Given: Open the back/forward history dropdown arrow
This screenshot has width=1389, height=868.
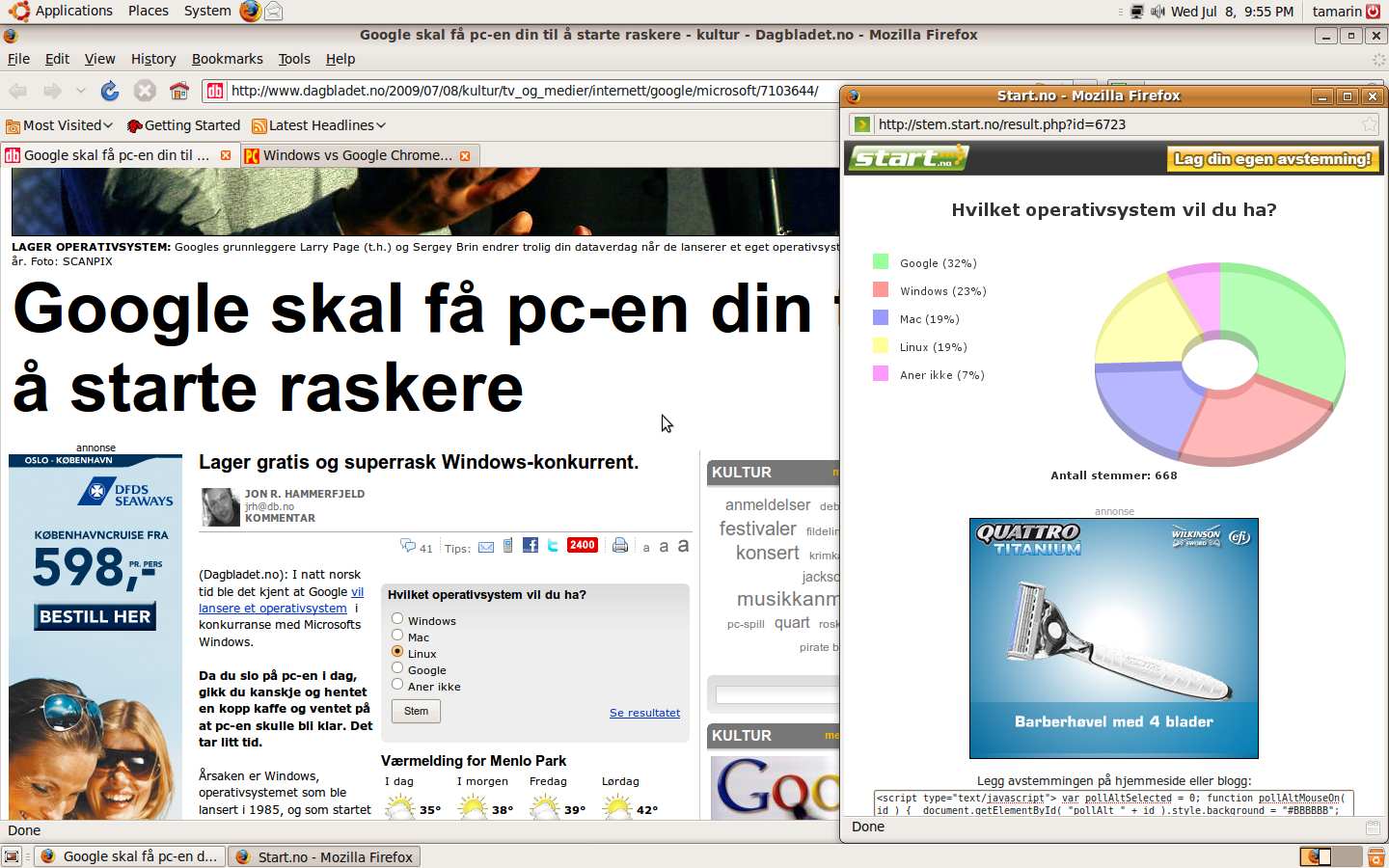Looking at the screenshot, I should click(x=81, y=91).
